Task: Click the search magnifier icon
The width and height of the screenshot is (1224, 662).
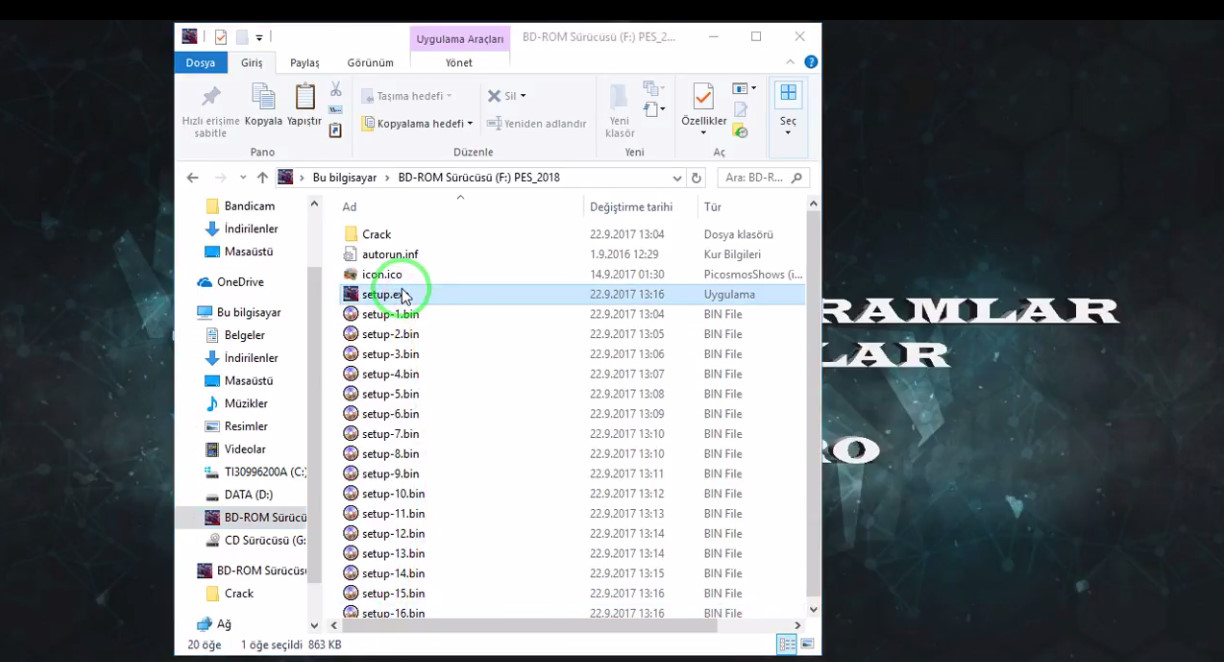Action: [797, 178]
